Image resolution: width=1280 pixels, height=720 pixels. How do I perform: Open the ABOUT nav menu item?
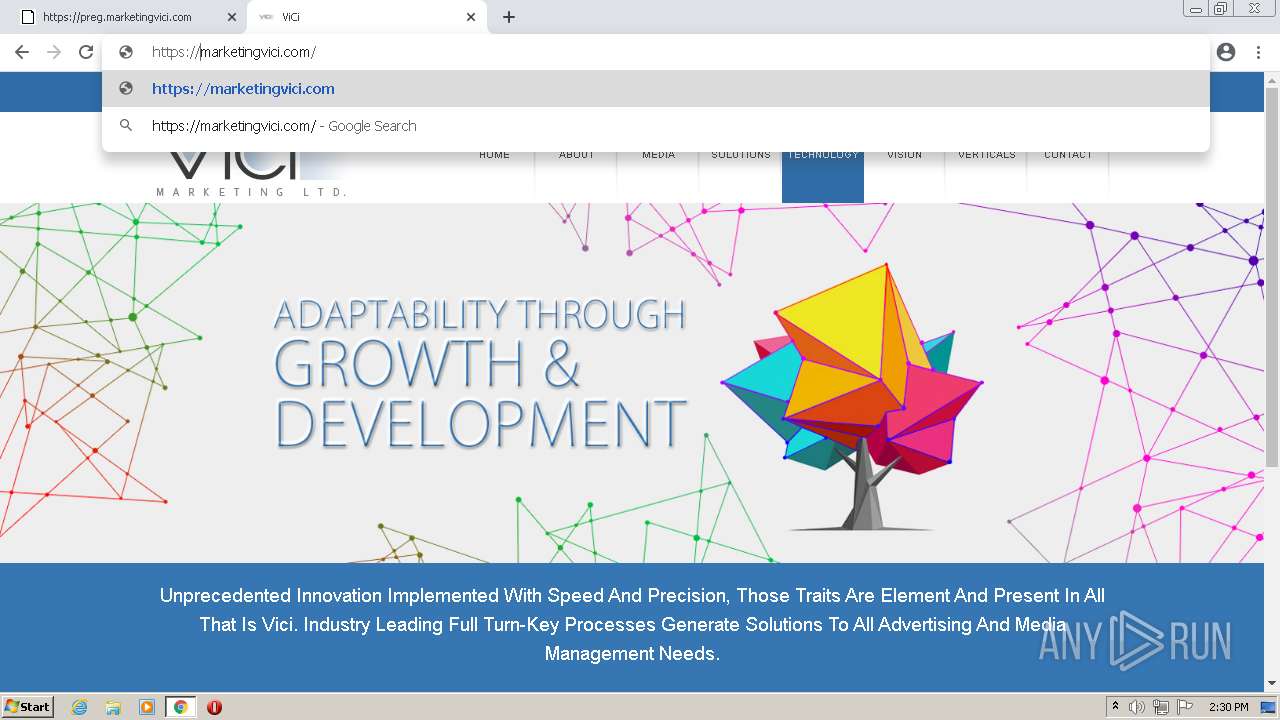point(576,155)
